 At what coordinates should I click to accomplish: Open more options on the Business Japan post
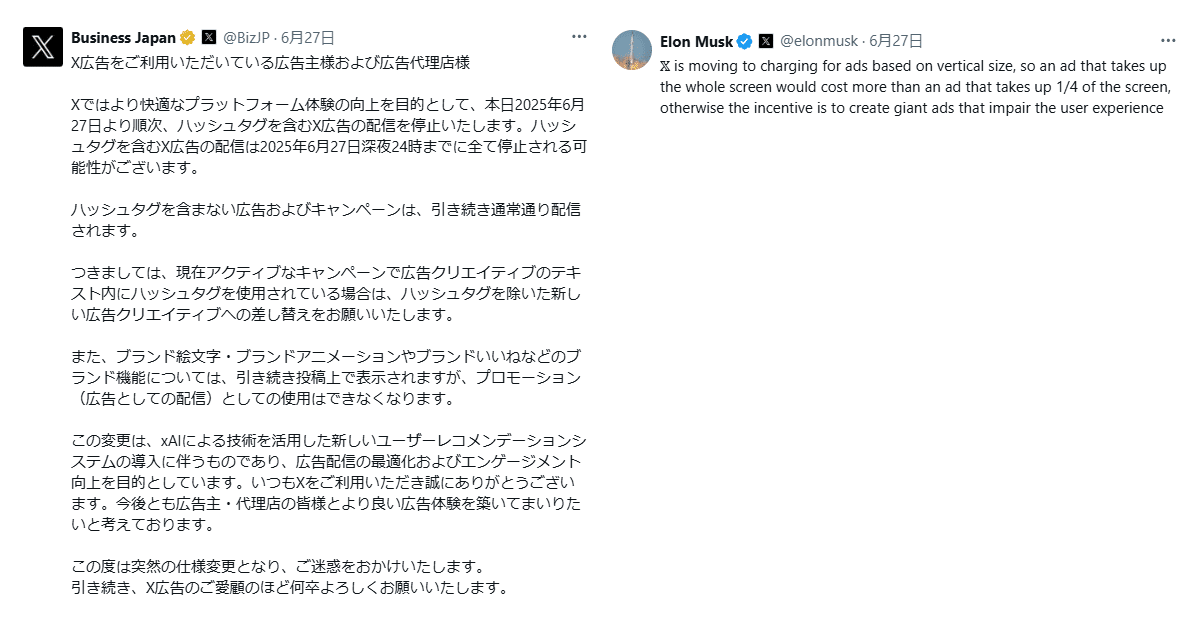(579, 37)
